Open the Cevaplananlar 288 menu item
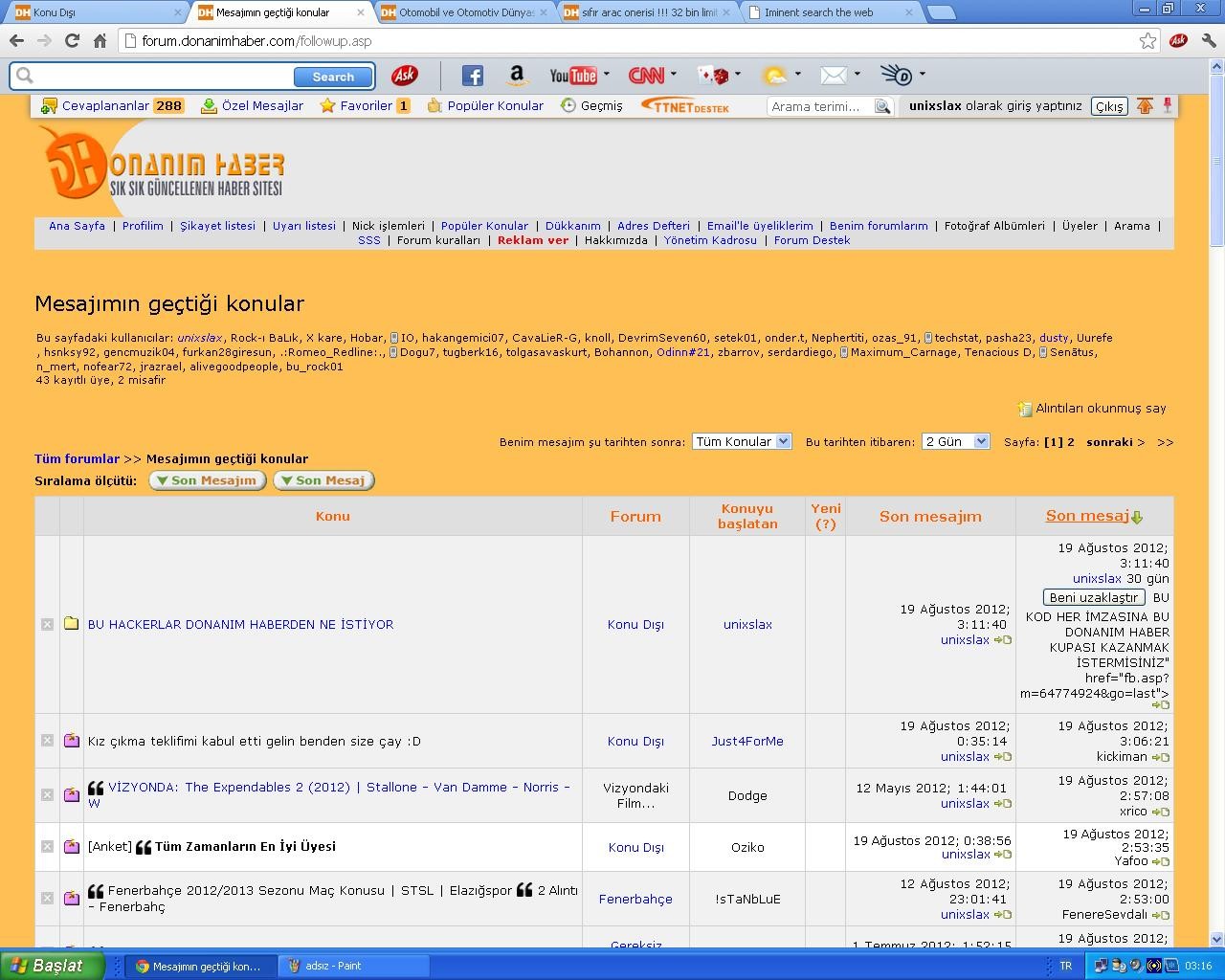Viewport: 1225px width, 980px height. pos(112,106)
